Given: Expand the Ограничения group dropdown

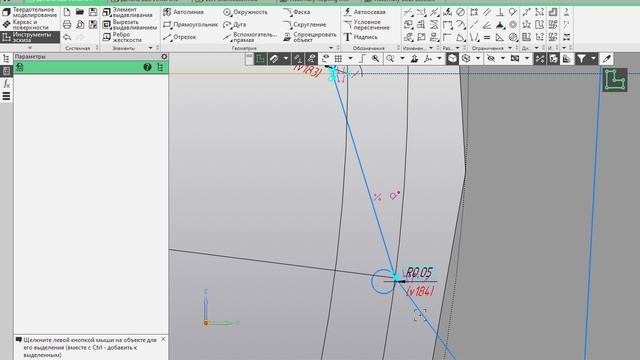Looking at the screenshot, I should coord(510,48).
